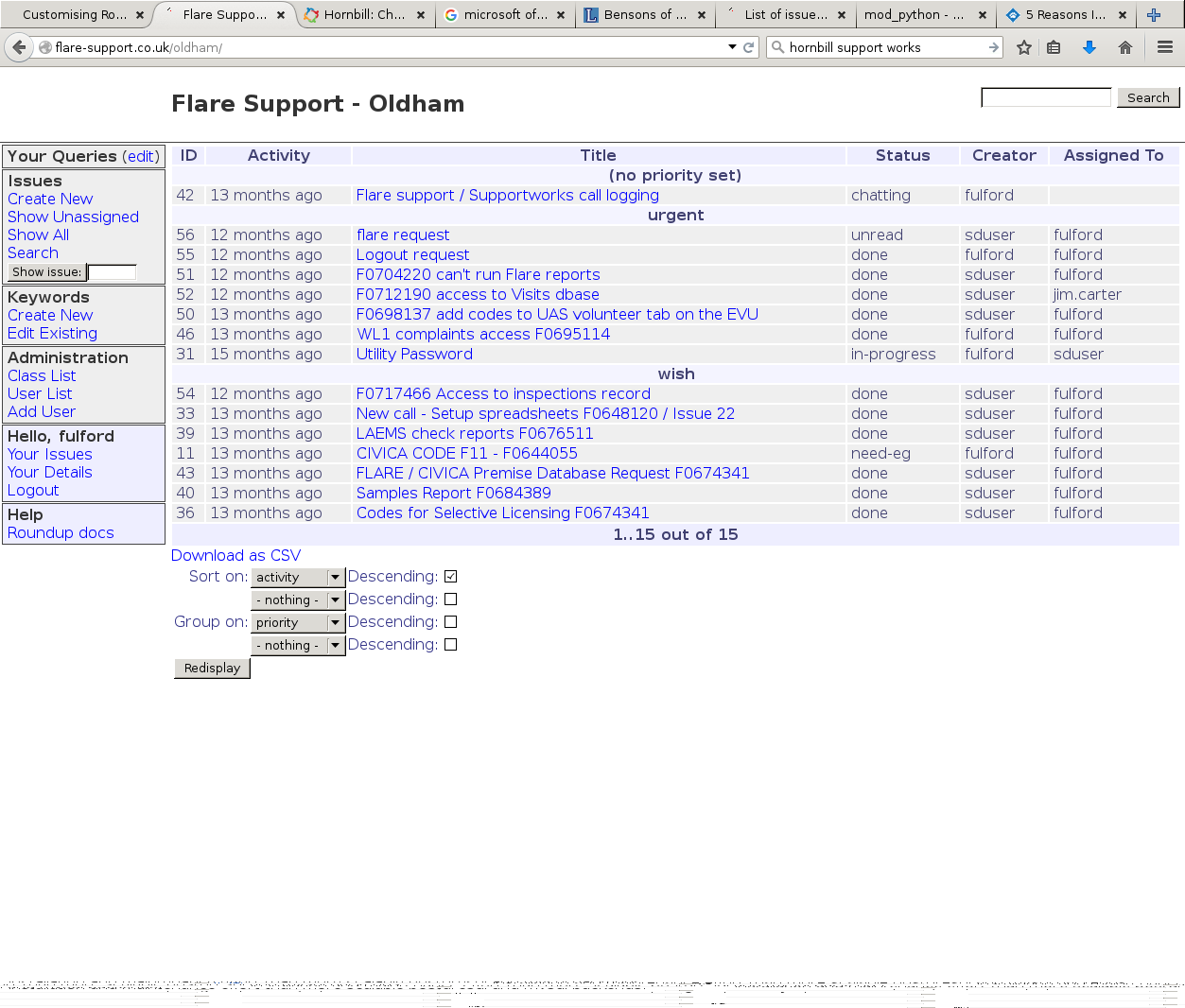The width and height of the screenshot is (1185, 1008).
Task: Open the Your Details link
Action: pos(50,472)
